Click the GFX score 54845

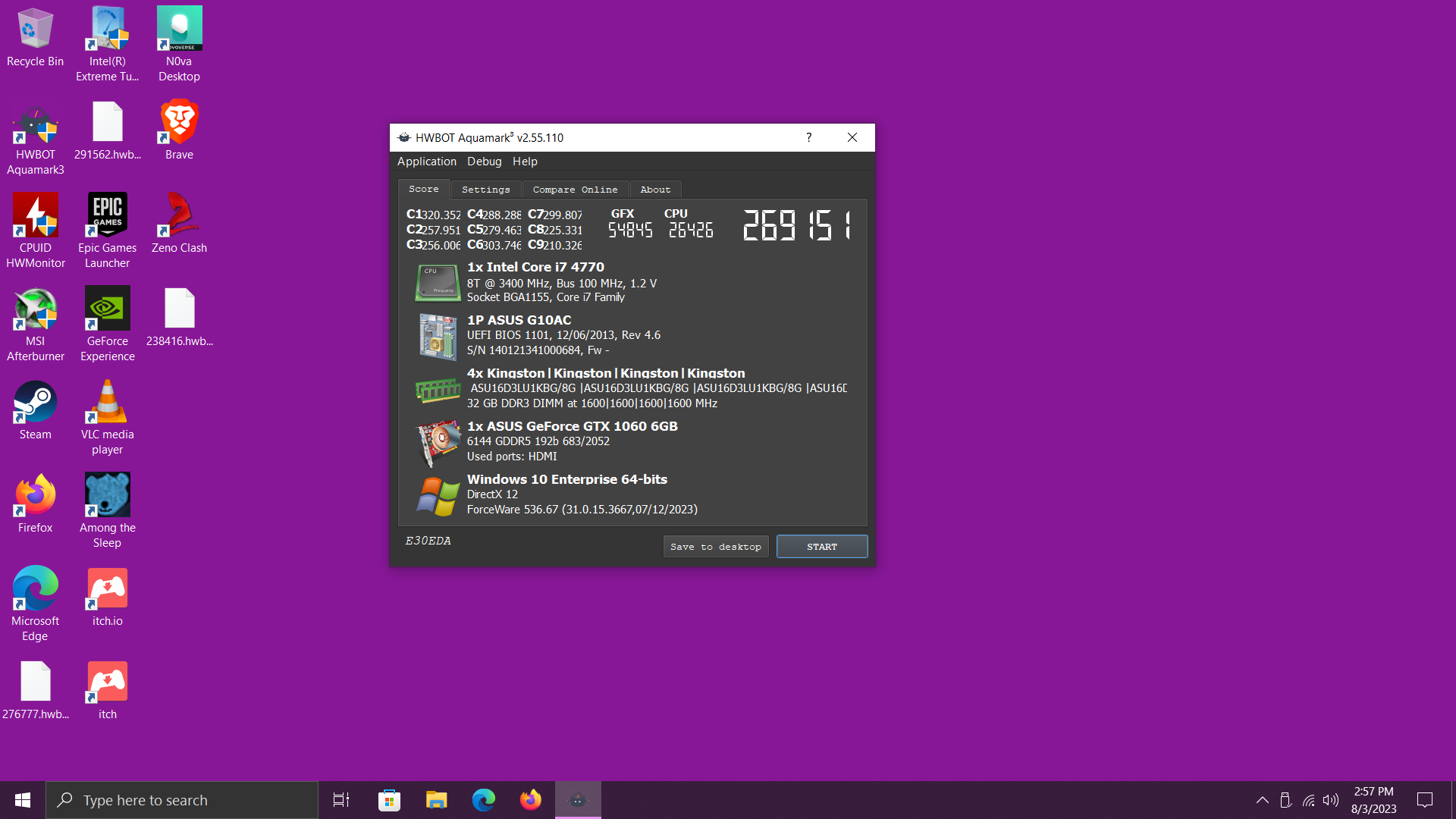[630, 230]
